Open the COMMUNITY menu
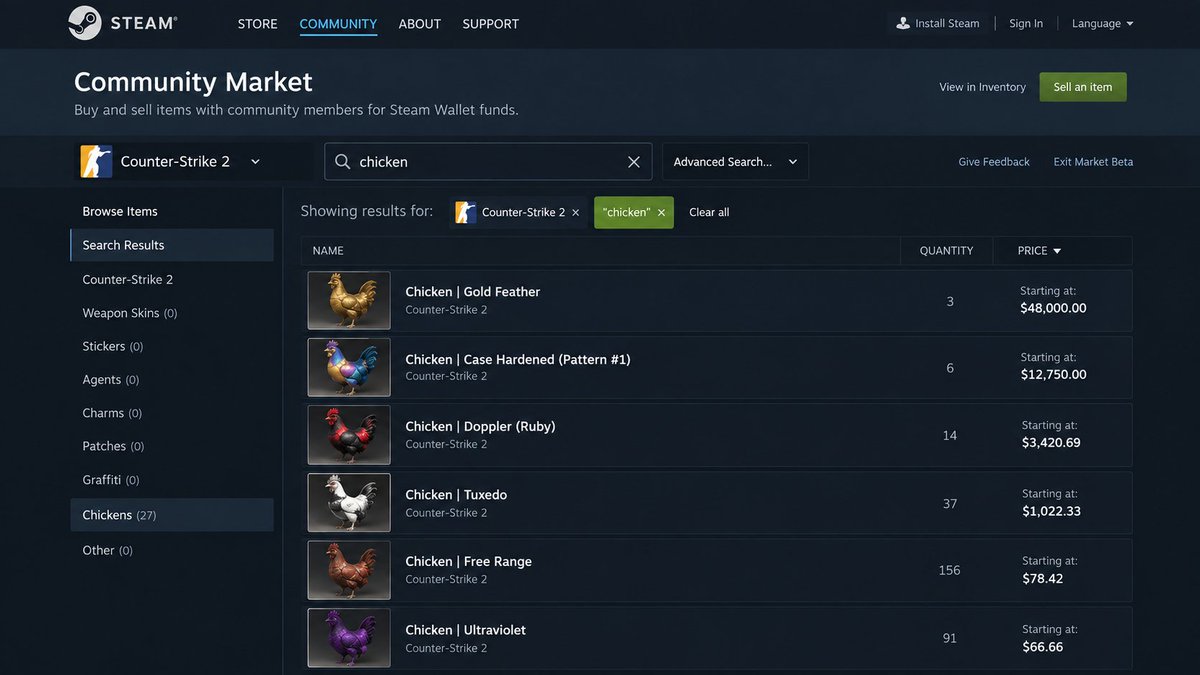This screenshot has width=1200, height=675. tap(338, 23)
